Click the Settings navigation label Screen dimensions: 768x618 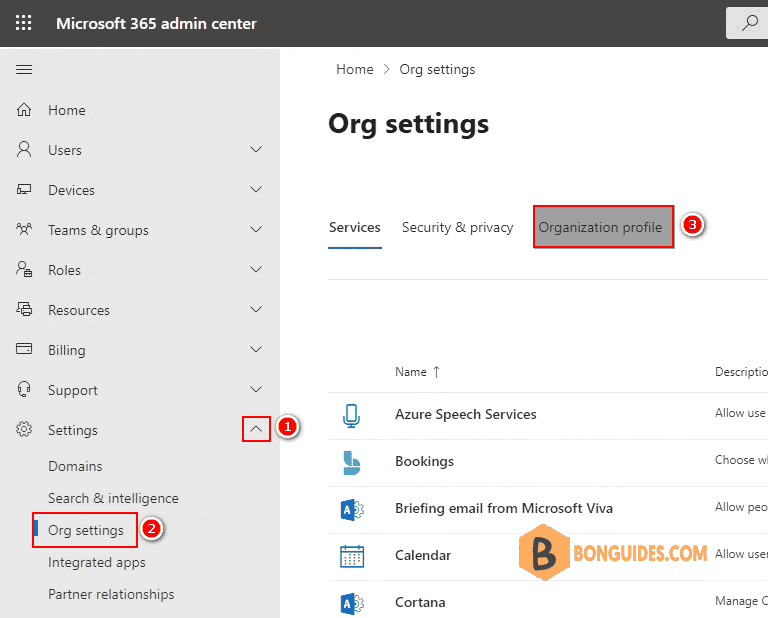tap(72, 430)
